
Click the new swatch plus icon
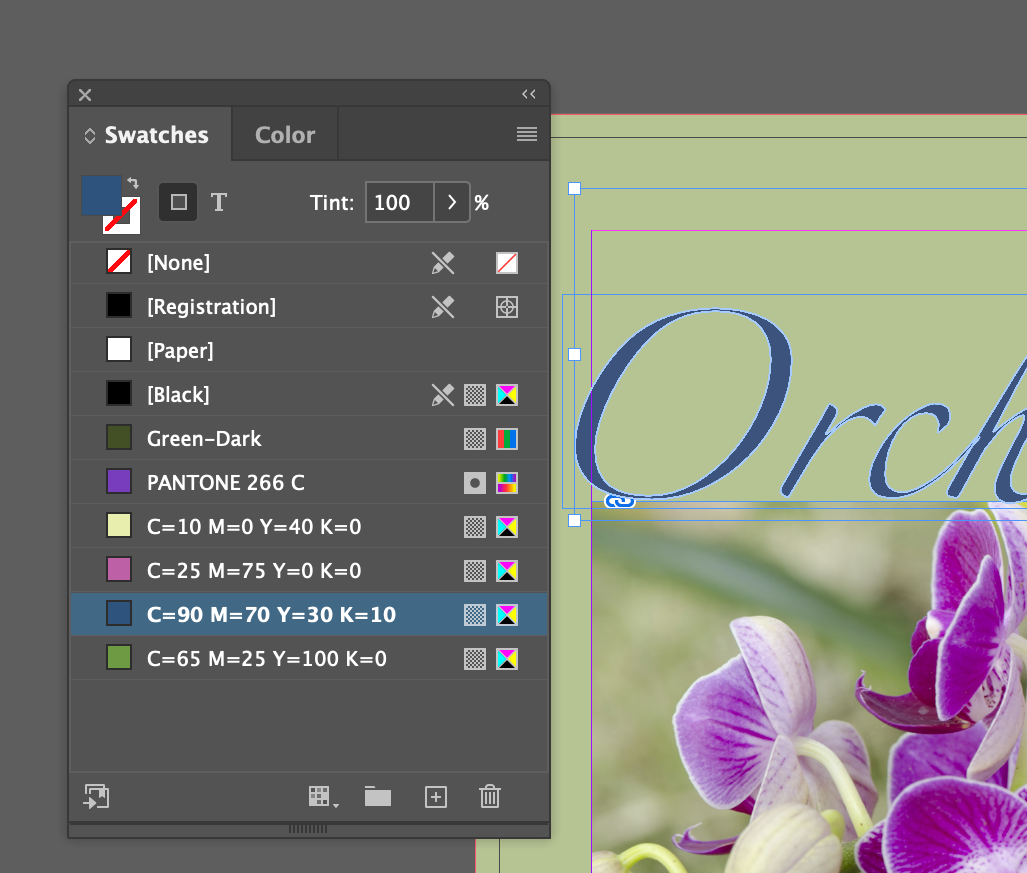coord(436,797)
